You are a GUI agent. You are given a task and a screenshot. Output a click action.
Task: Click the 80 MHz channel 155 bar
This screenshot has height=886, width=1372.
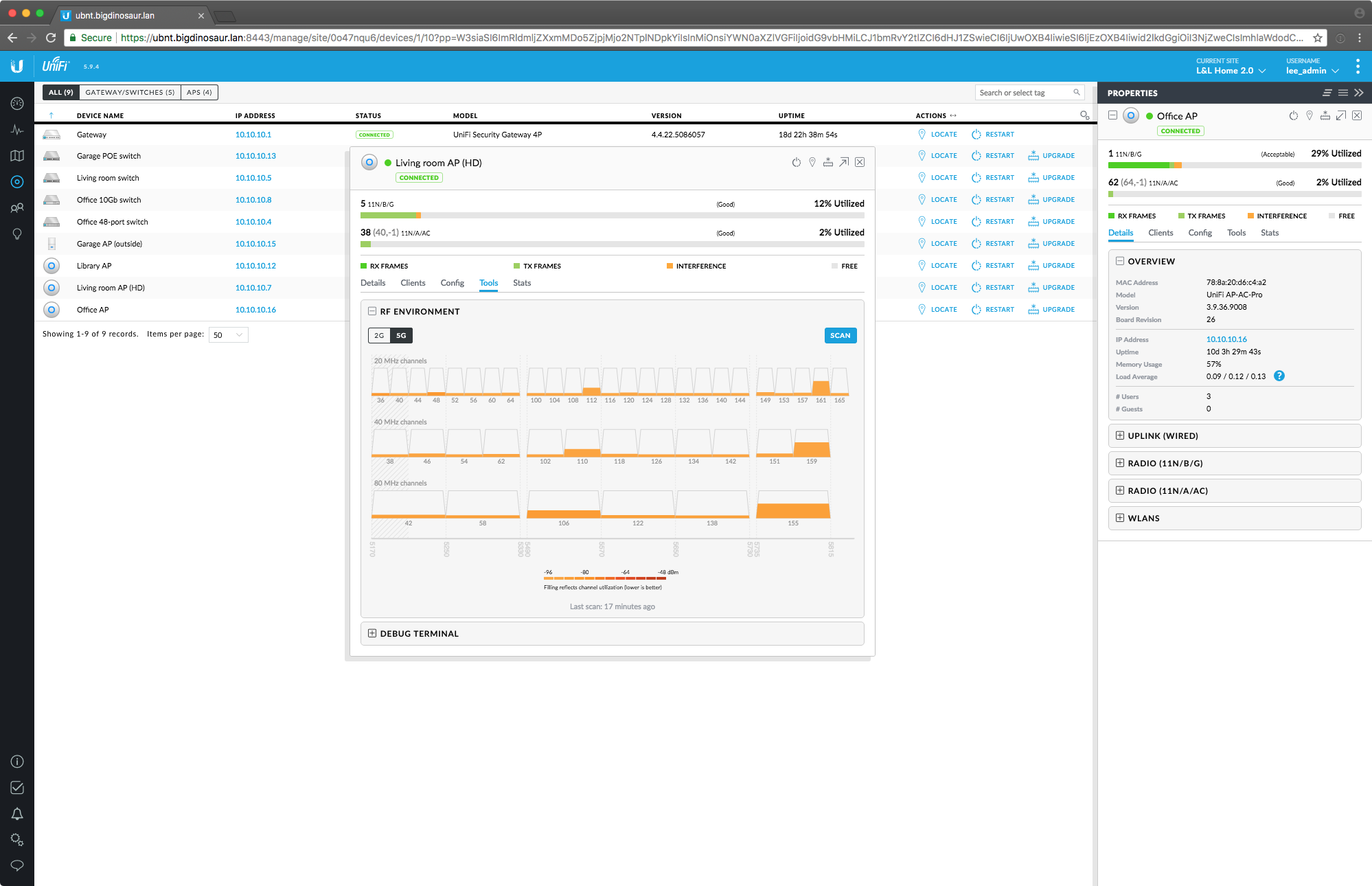793,507
